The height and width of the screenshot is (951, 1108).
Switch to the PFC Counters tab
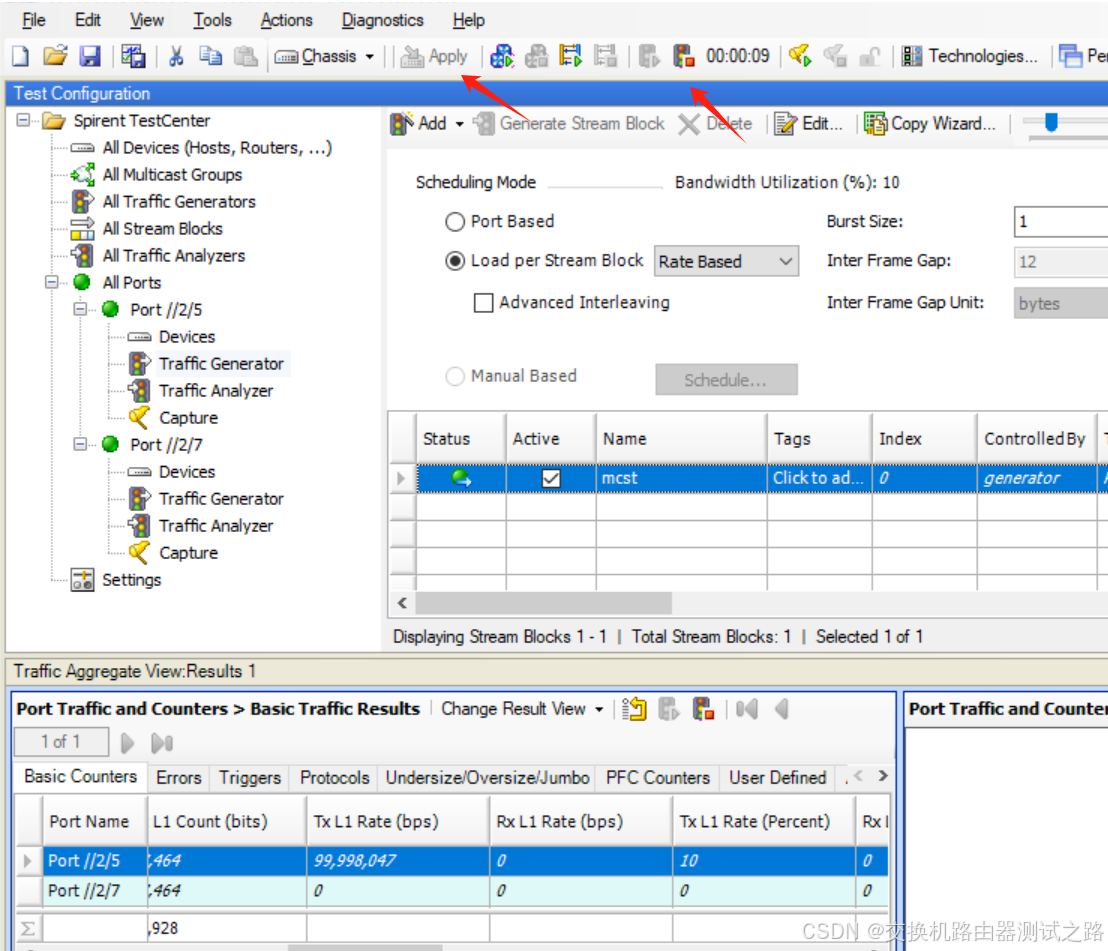click(657, 778)
